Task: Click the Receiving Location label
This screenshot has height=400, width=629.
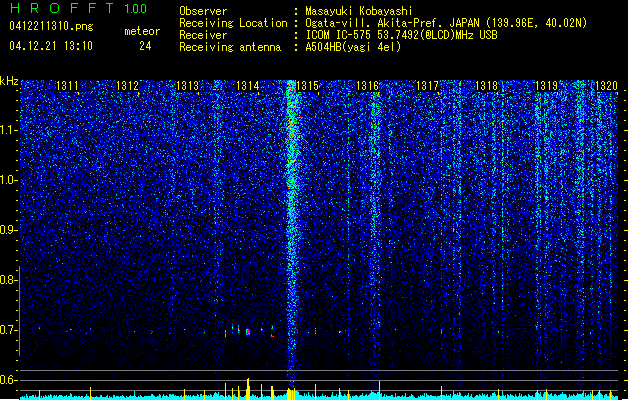Action: [x=233, y=23]
